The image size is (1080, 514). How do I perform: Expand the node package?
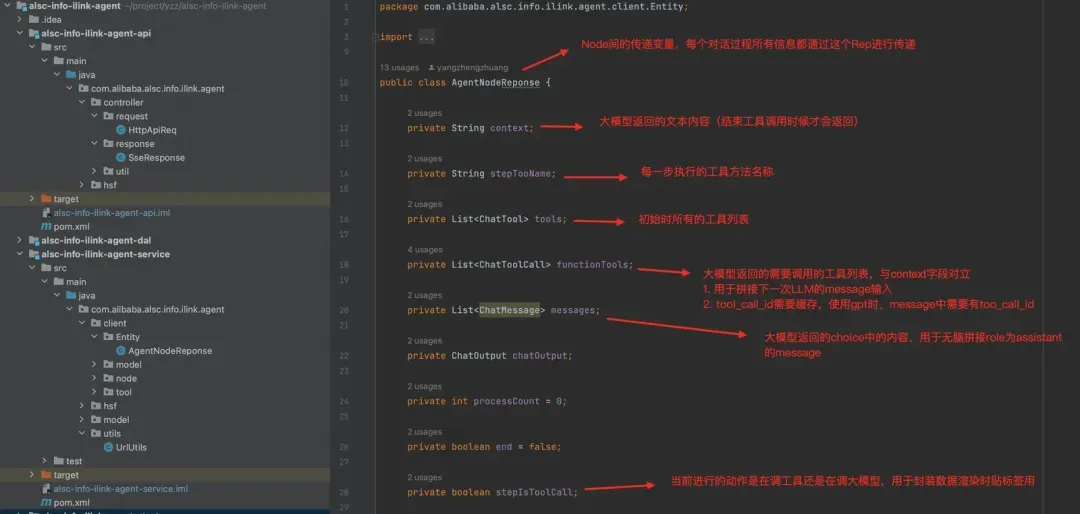(x=94, y=378)
